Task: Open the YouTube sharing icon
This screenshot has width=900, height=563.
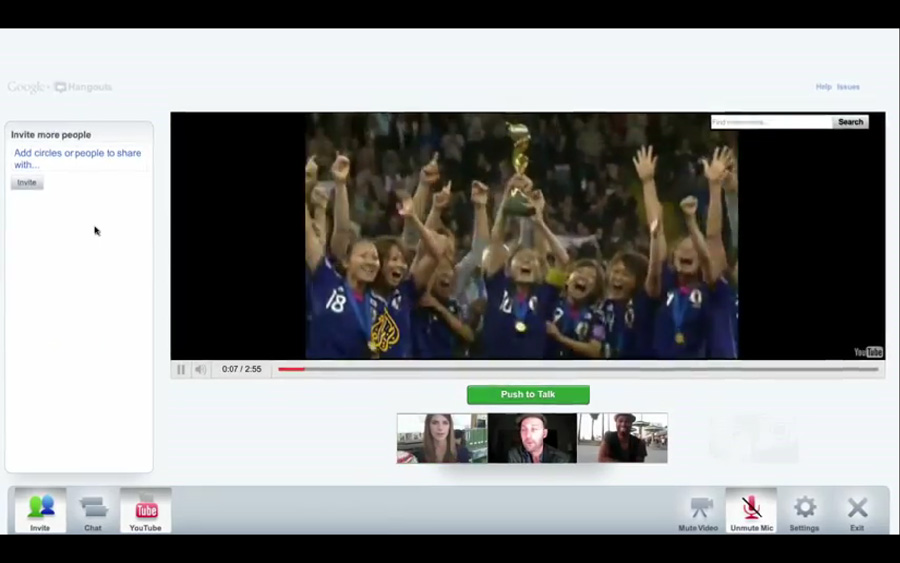Action: [146, 510]
